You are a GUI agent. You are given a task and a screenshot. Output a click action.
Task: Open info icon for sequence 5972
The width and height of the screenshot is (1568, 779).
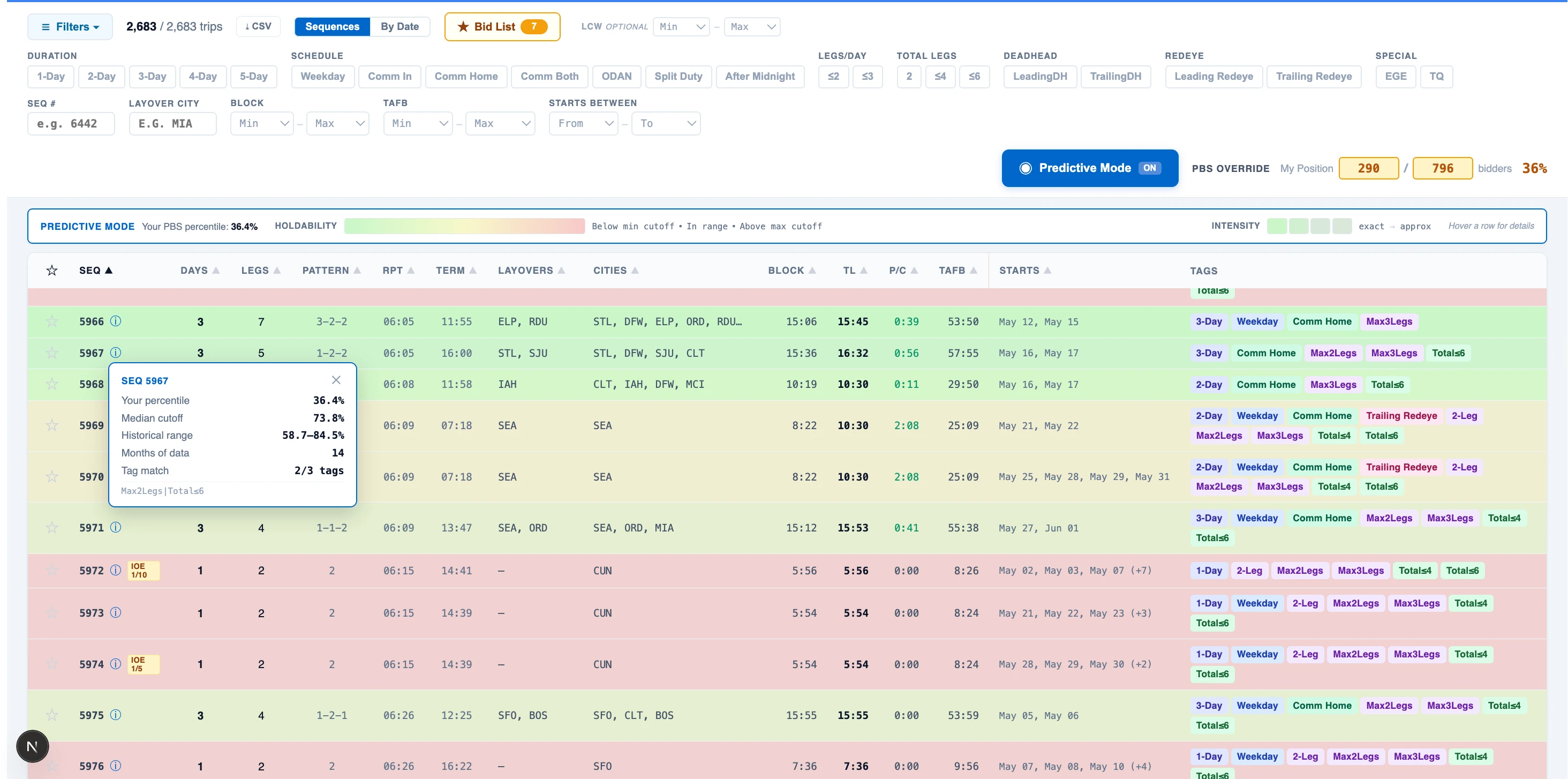116,571
